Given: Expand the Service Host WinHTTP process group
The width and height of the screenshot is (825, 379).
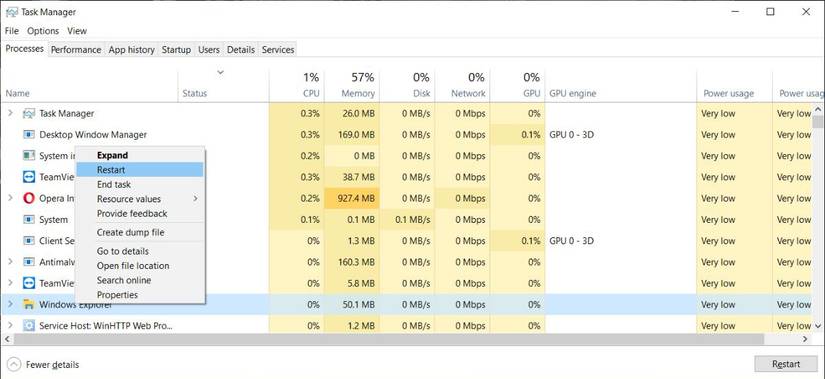Looking at the screenshot, I should [10, 326].
